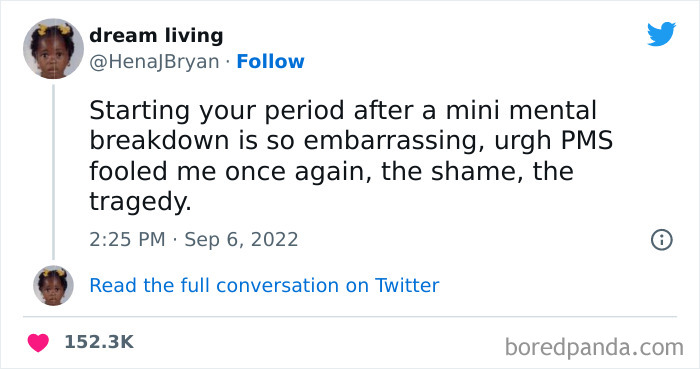The width and height of the screenshot is (700, 369).
Task: Read the full conversation on Twitter
Action: point(264,286)
